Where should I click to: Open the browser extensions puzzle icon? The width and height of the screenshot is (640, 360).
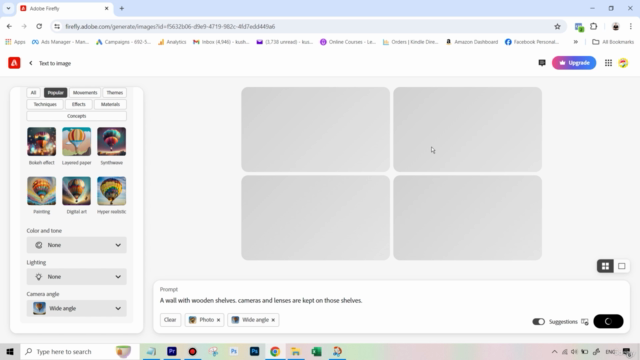tap(593, 27)
